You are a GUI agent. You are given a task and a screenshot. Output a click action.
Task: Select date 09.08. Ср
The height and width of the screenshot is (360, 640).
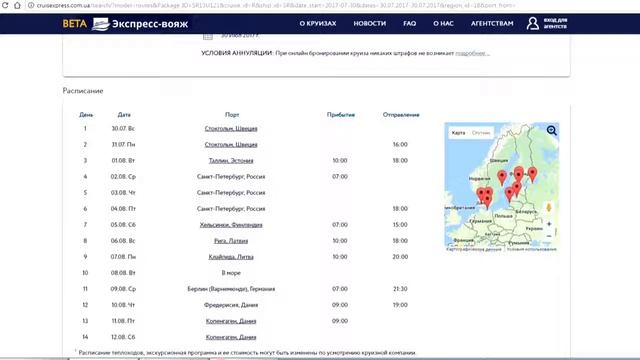123,289
